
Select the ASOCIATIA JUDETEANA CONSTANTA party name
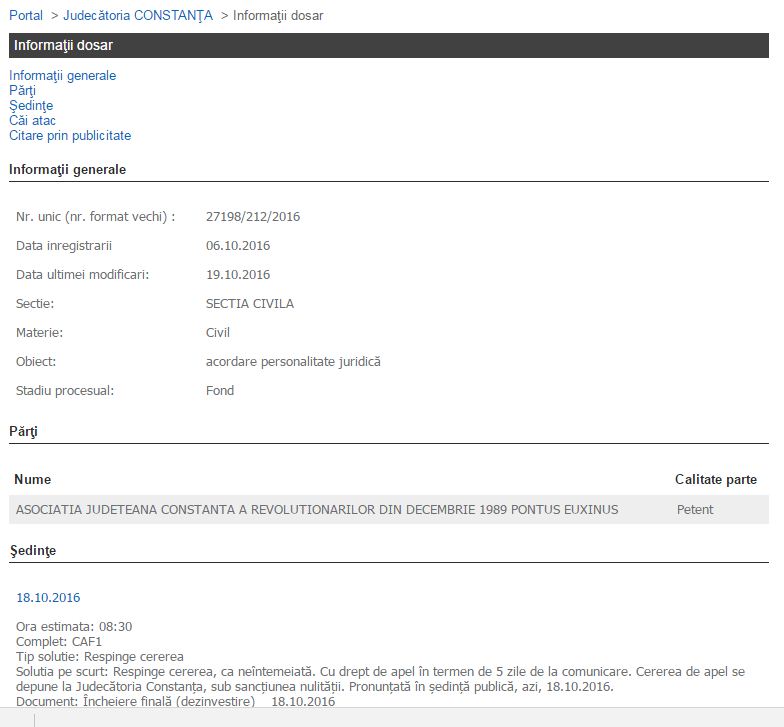317,509
